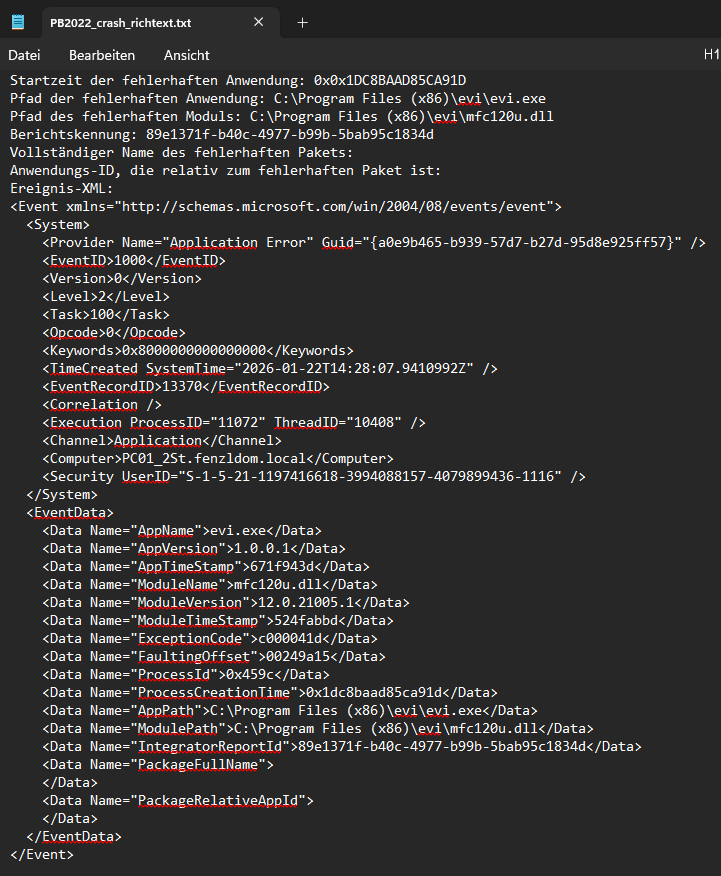
Task: Open the Bearbeiten menu
Action: tap(101, 55)
